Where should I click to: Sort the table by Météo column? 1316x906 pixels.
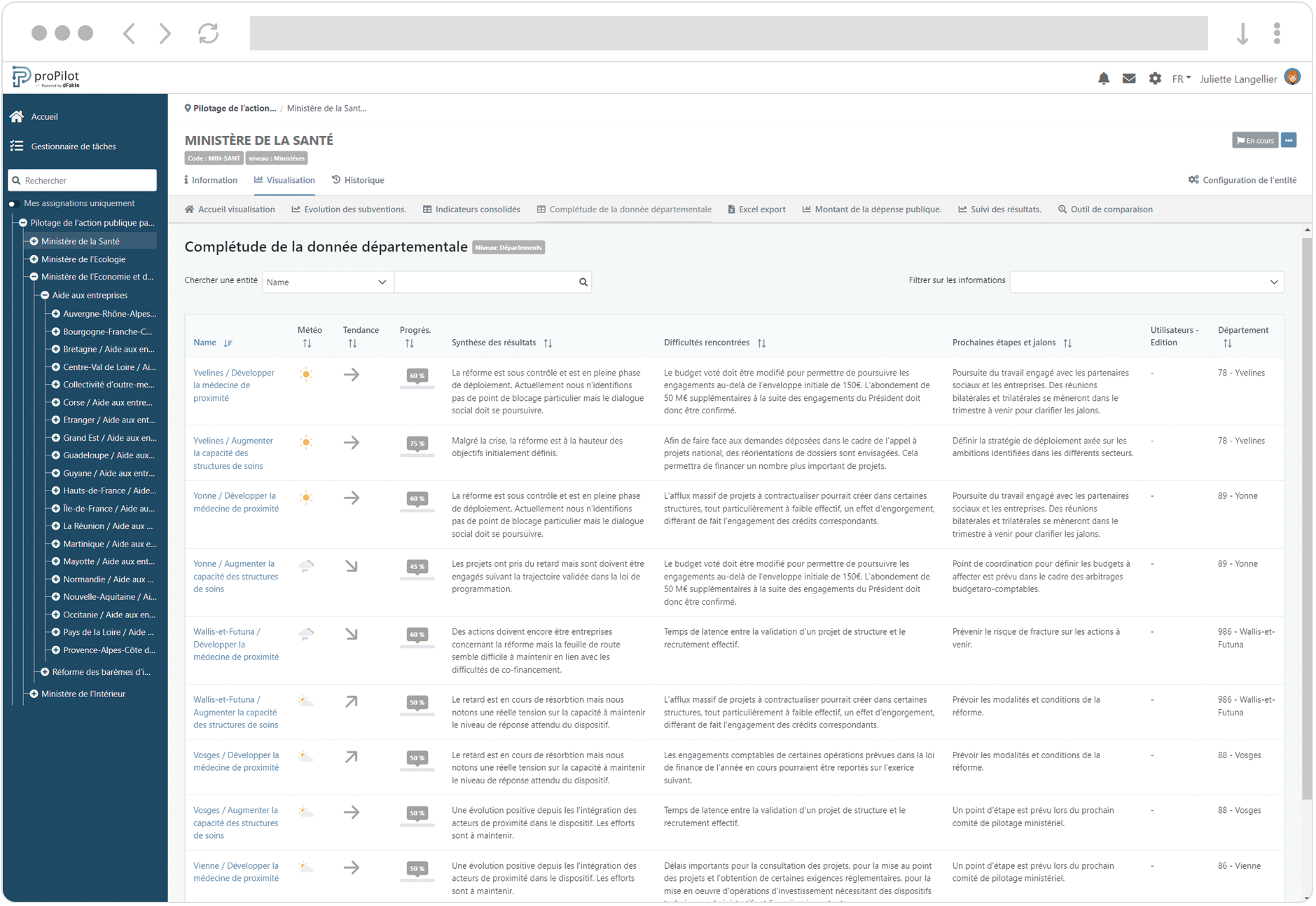click(307, 343)
